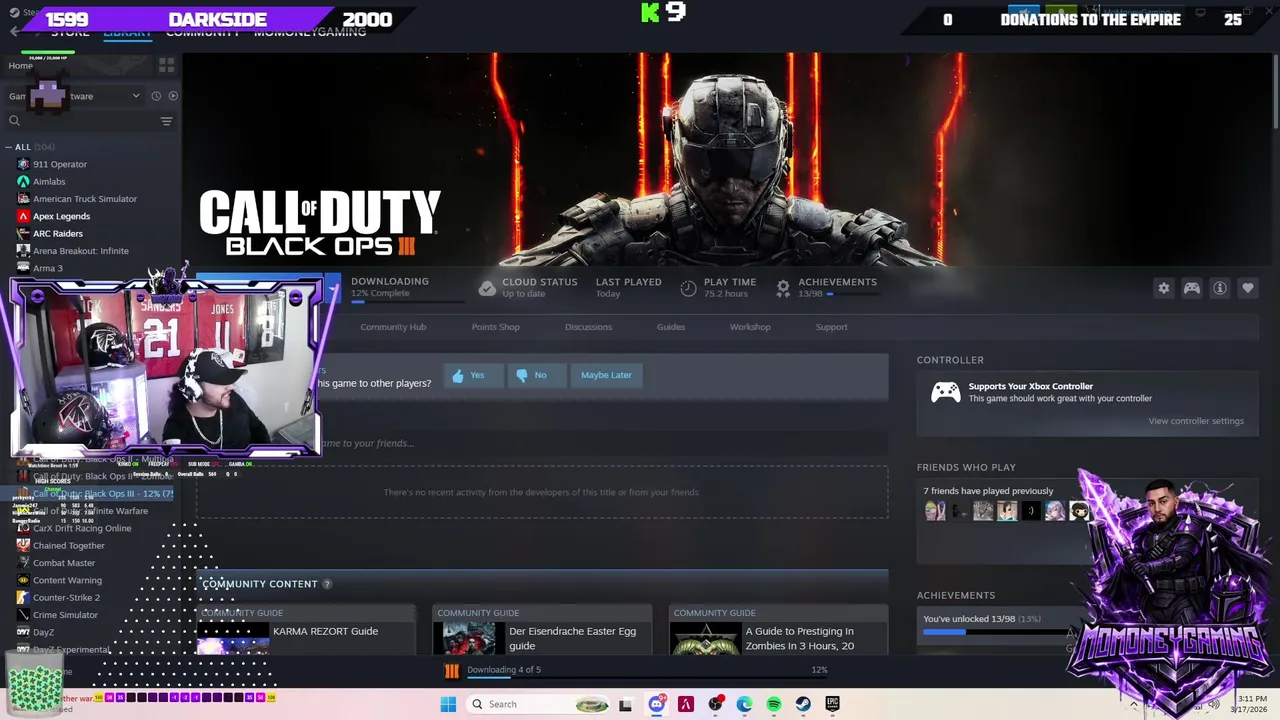Select Content Warning in library list
Viewport: 1280px width, 720px height.
[67, 580]
